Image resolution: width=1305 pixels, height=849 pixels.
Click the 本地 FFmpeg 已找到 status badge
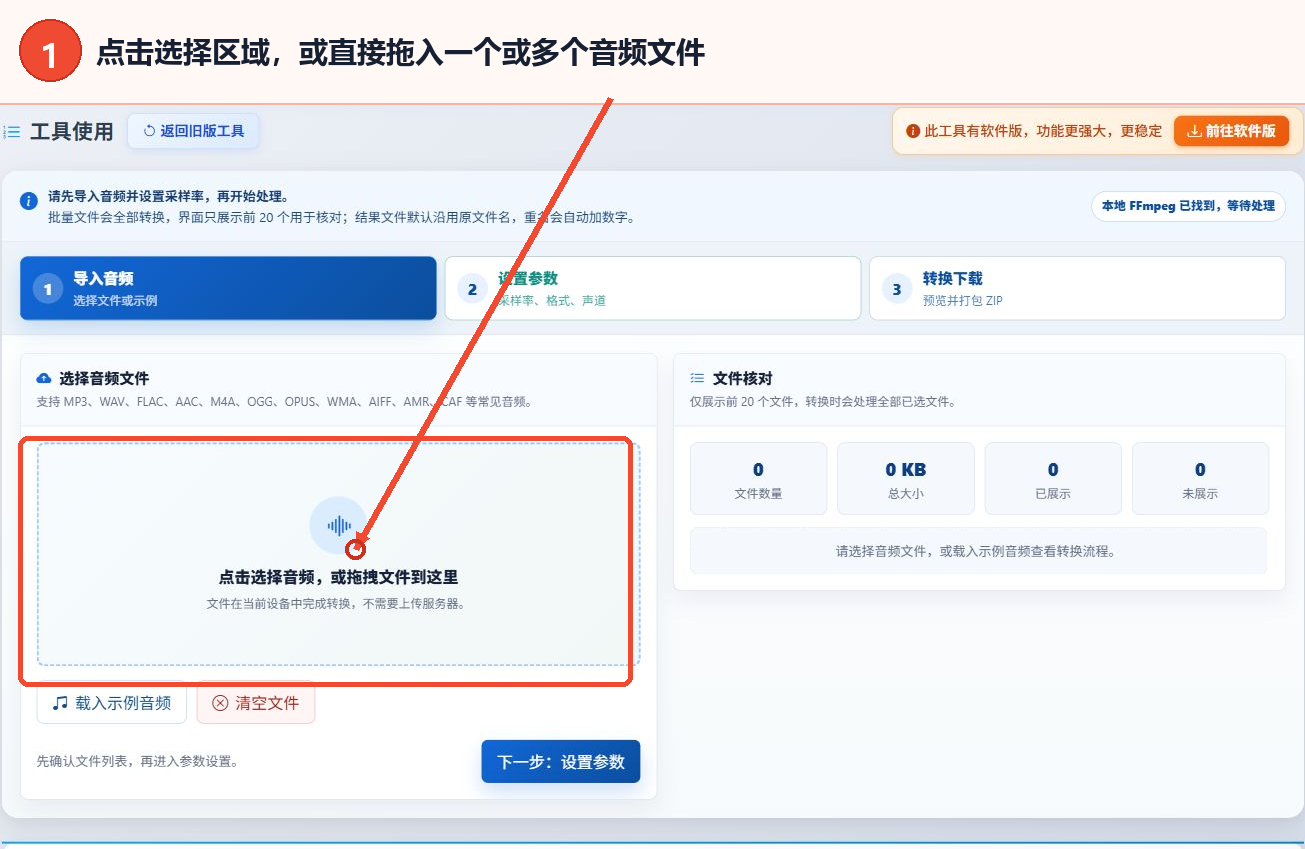tap(1188, 206)
